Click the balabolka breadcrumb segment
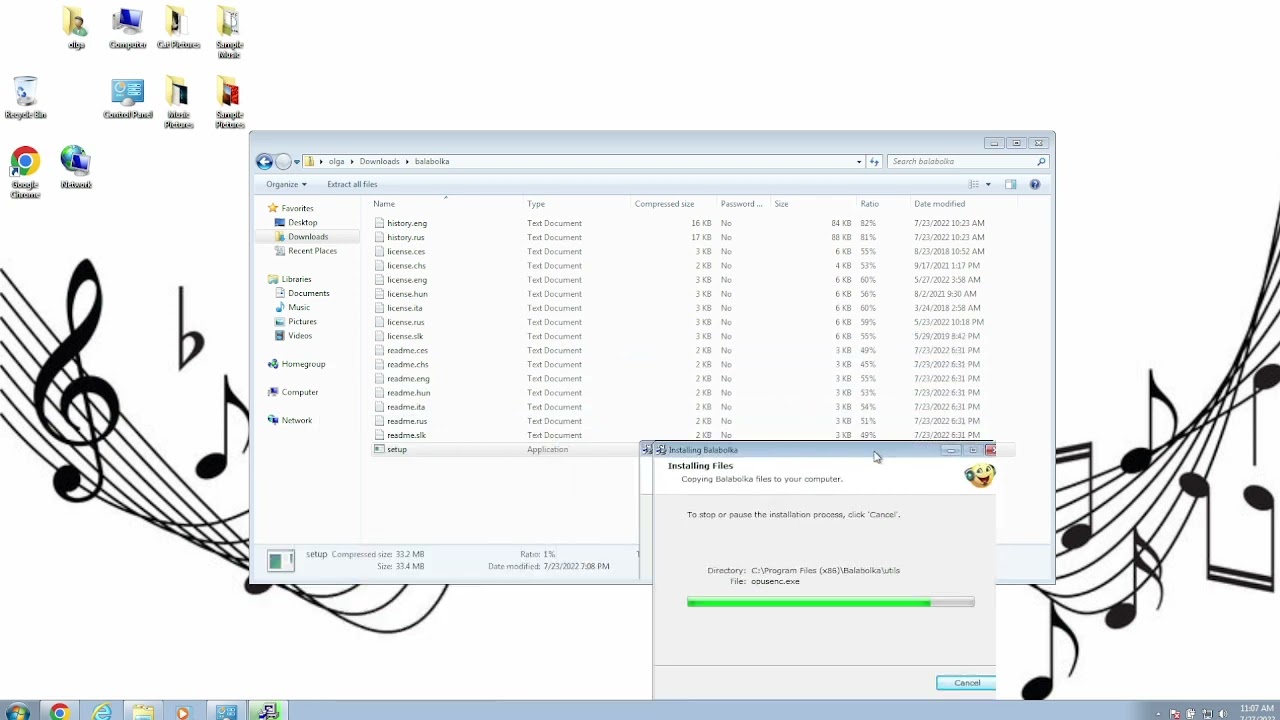Image resolution: width=1280 pixels, height=720 pixels. tap(432, 161)
